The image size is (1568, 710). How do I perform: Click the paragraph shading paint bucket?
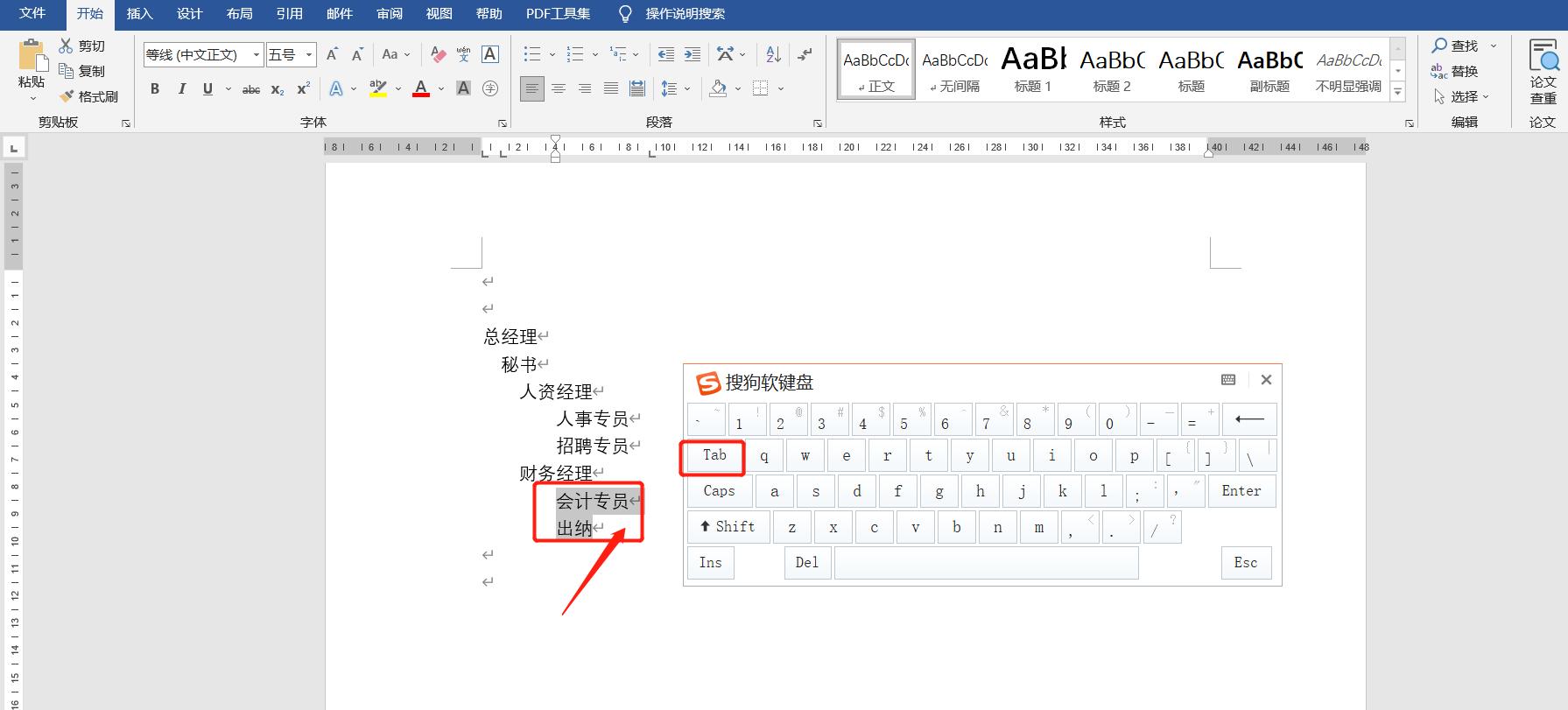(x=718, y=88)
